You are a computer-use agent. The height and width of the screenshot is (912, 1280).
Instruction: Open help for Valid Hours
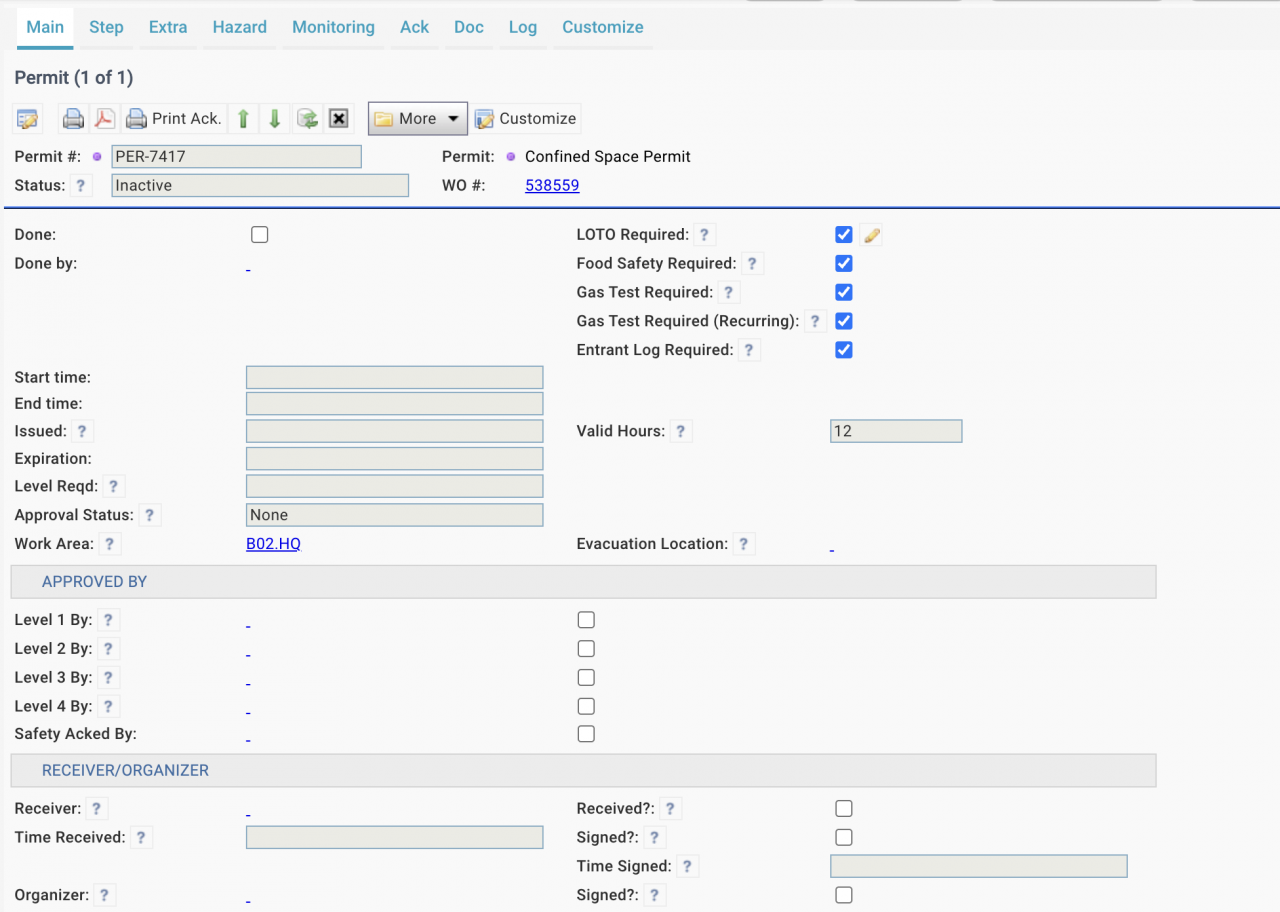pos(681,432)
